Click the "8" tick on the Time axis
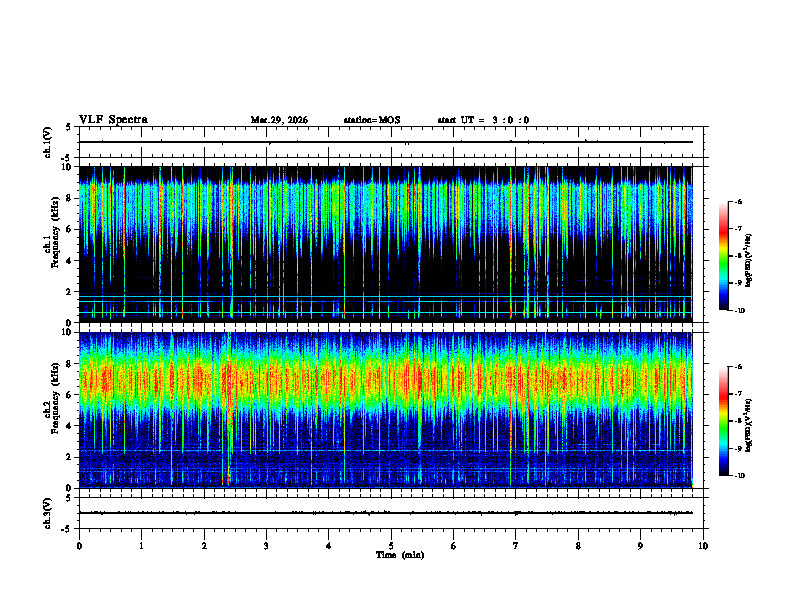792x612 pixels. pyautogui.click(x=578, y=546)
